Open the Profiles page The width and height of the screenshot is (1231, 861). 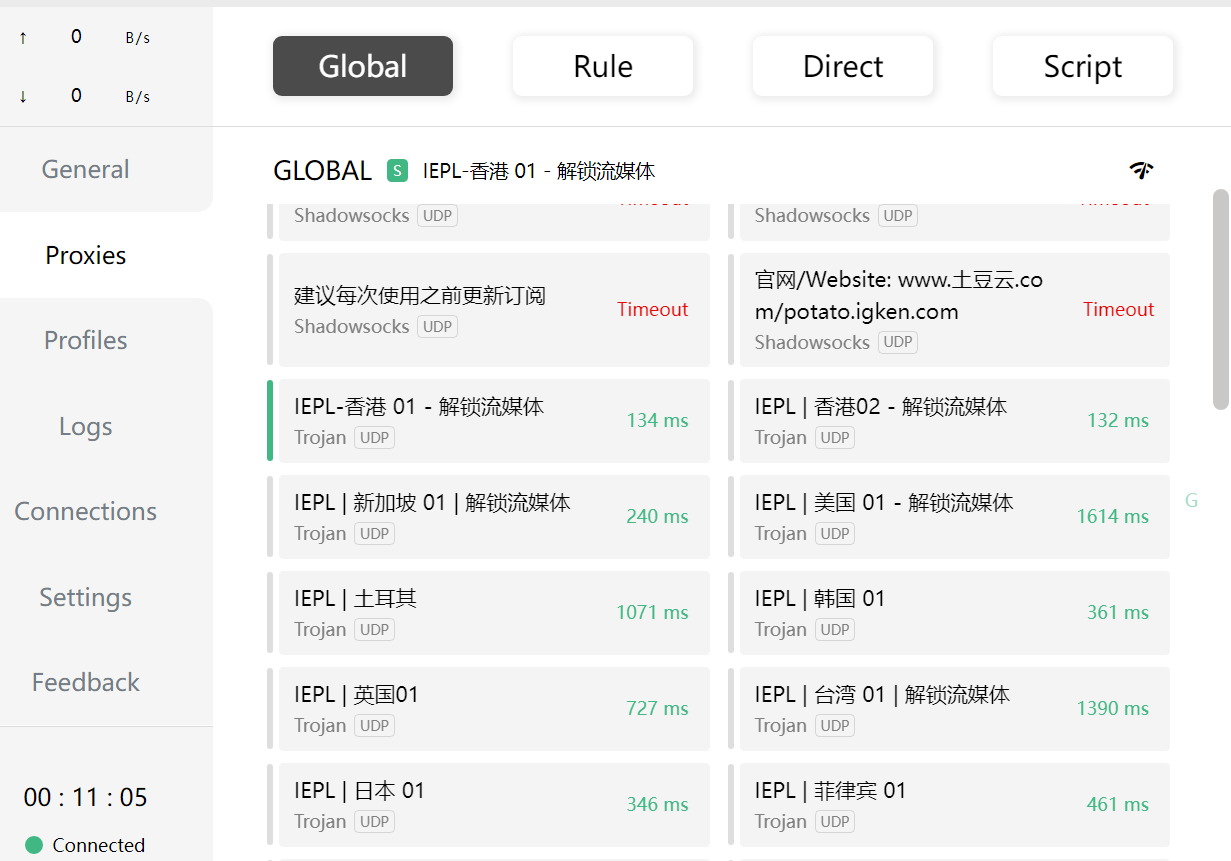click(85, 340)
